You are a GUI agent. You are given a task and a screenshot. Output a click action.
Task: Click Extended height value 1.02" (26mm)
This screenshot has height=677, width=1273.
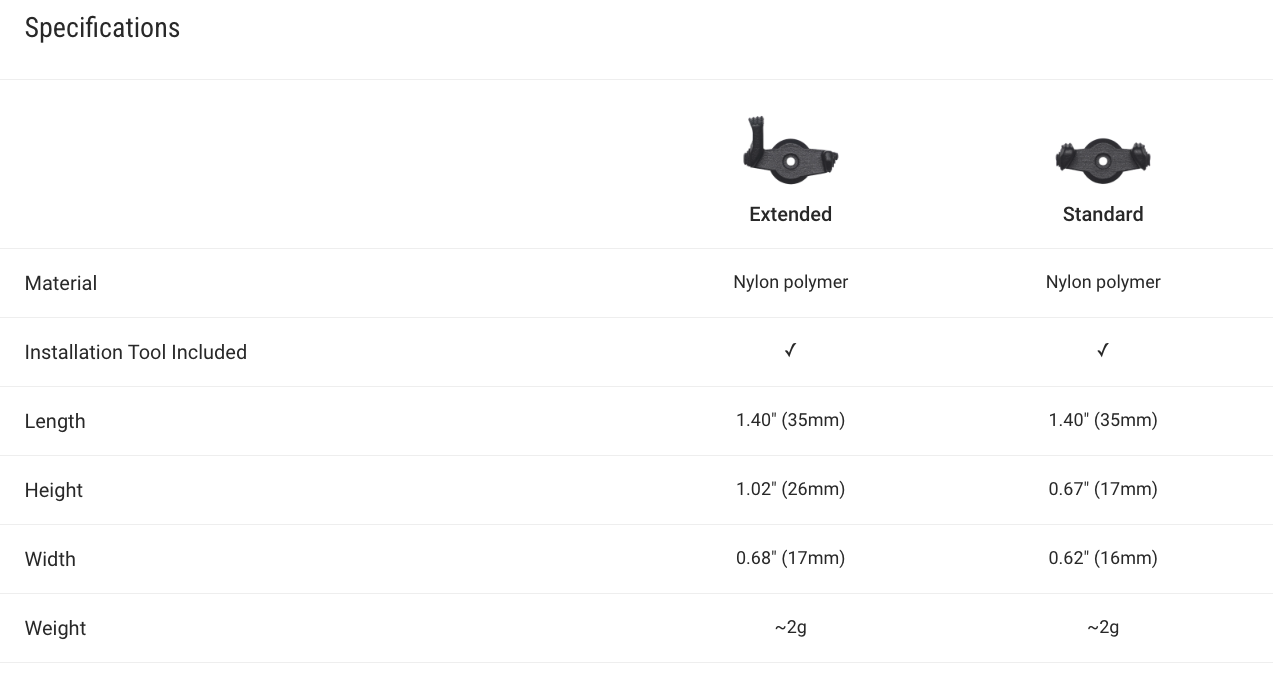tap(790, 489)
